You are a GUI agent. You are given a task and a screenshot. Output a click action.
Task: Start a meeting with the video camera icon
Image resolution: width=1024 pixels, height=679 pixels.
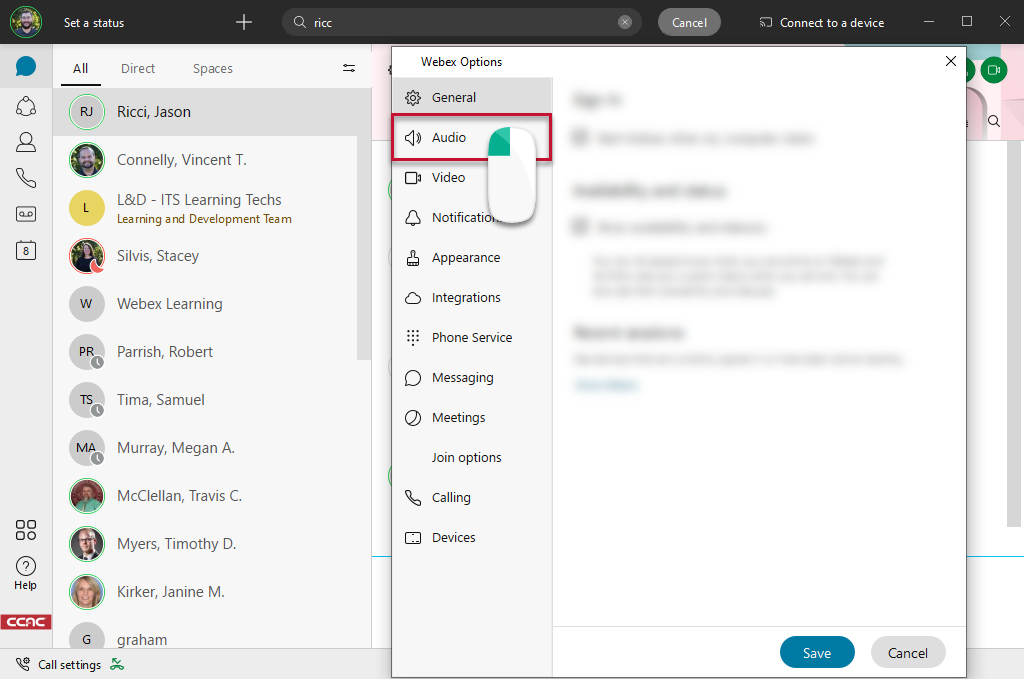tap(993, 70)
